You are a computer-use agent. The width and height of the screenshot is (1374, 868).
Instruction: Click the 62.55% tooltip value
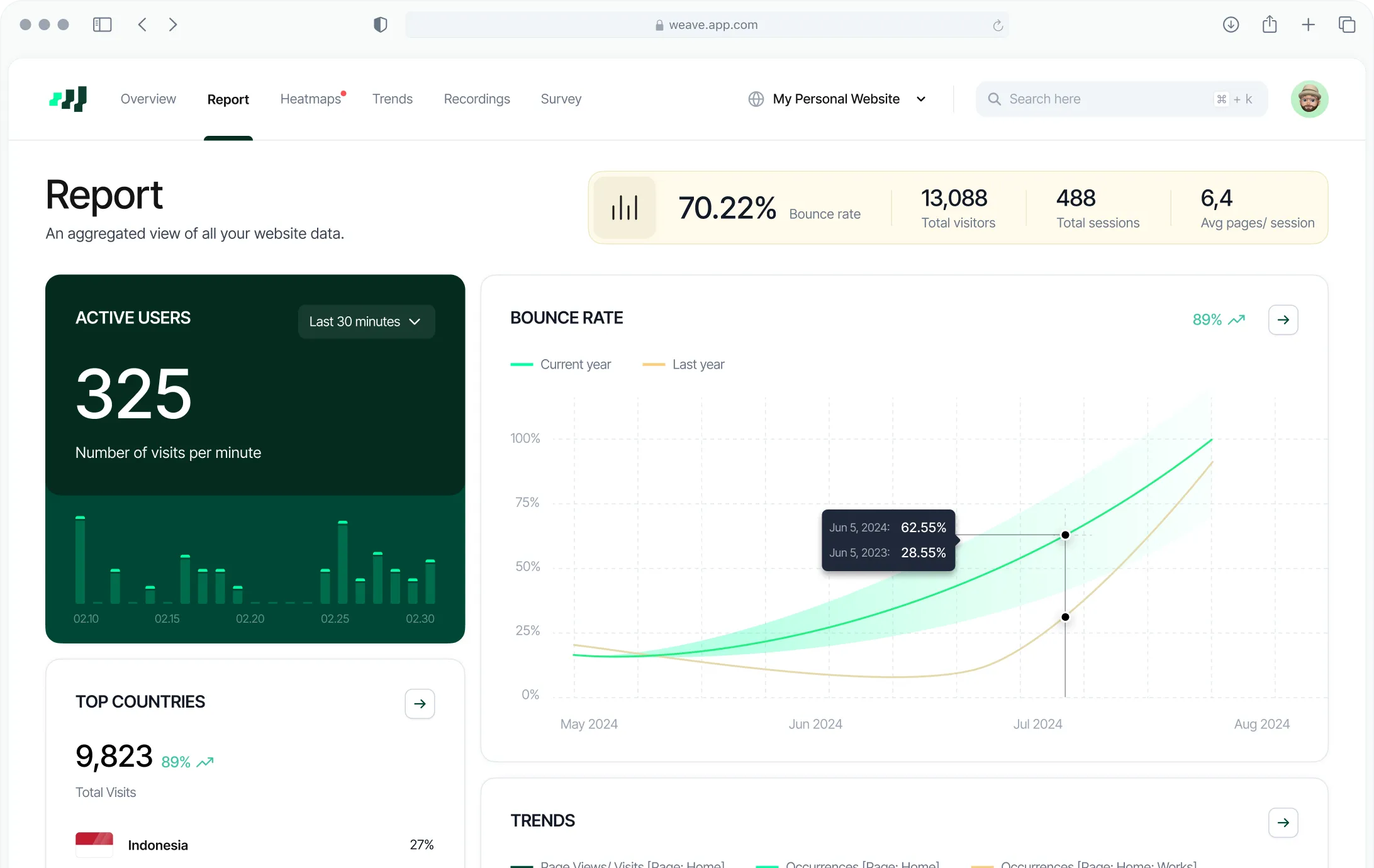[x=923, y=527]
